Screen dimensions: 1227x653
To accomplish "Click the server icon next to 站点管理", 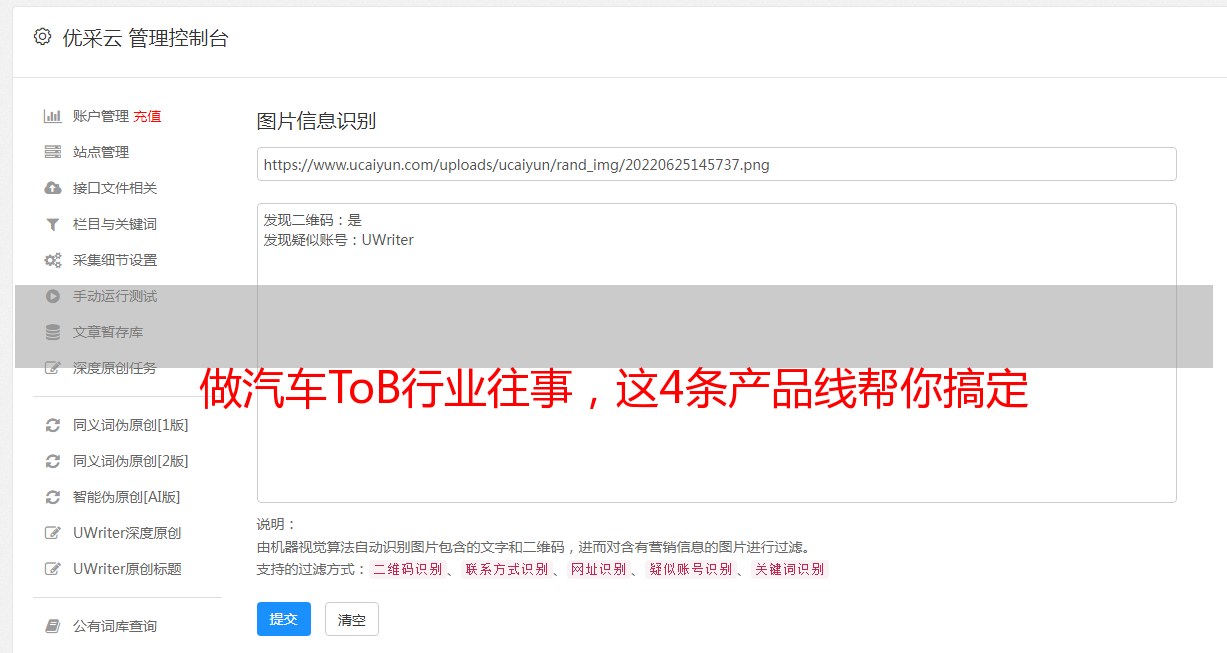I will point(53,152).
